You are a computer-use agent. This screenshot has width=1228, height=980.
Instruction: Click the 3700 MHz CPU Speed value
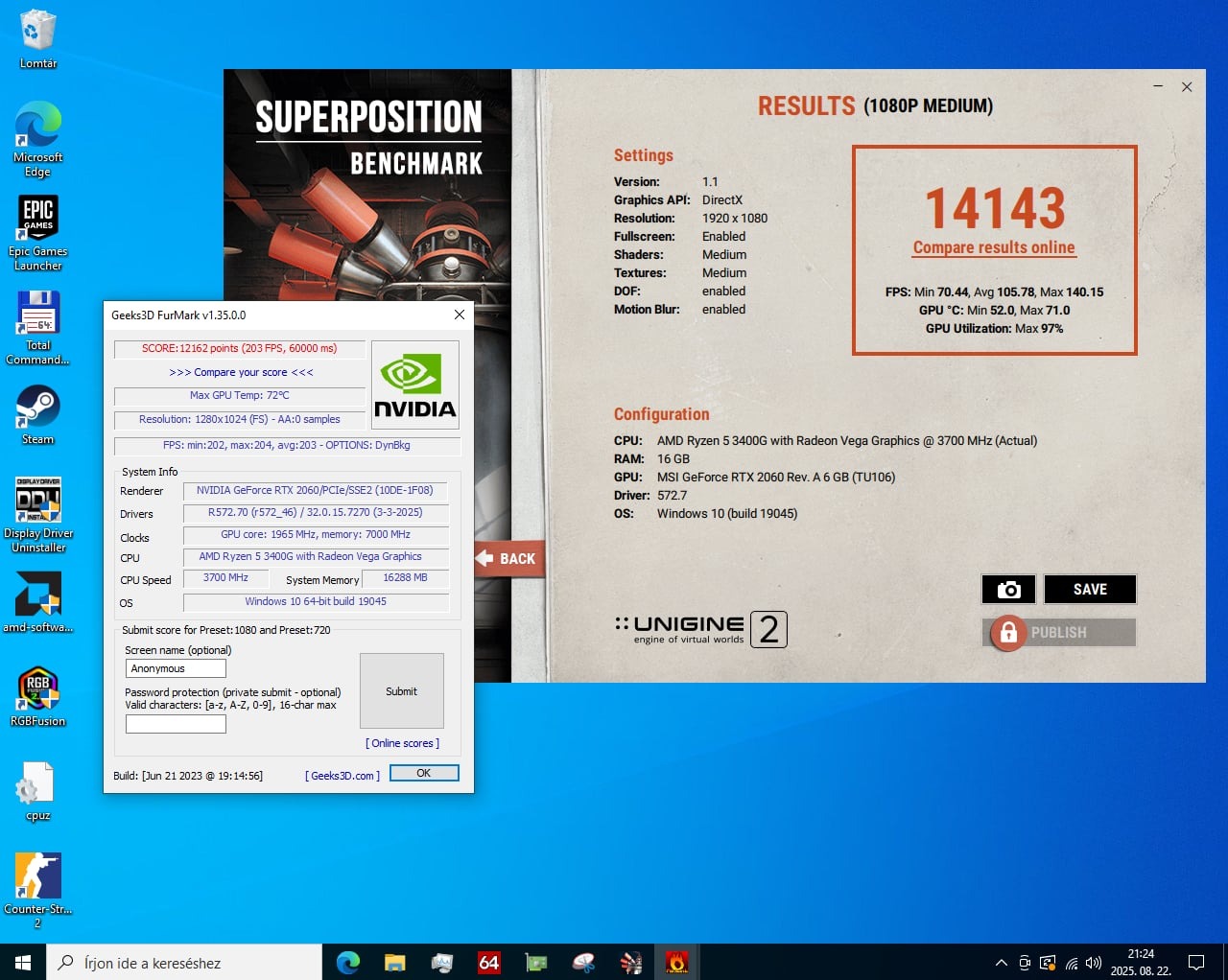(225, 577)
